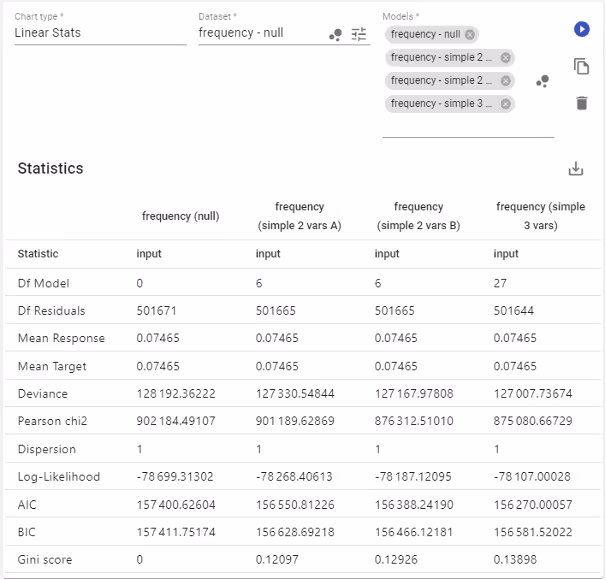Click the 'BIC' row label
This screenshot has width=606, height=580.
[x=26, y=532]
